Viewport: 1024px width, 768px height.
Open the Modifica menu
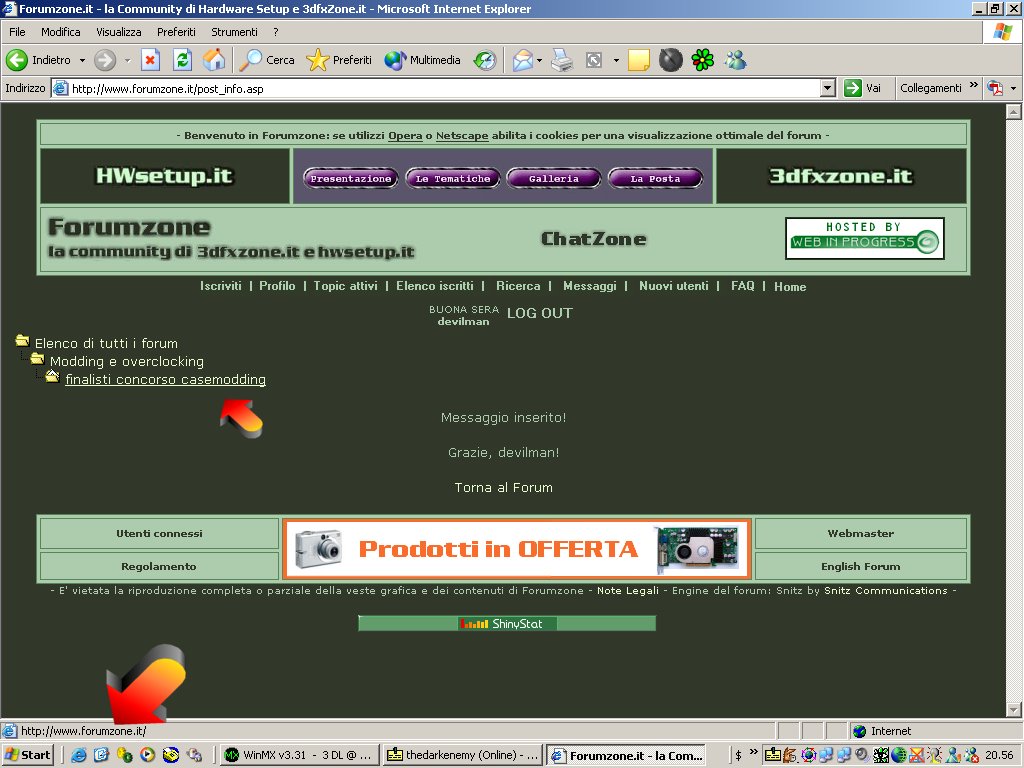pyautogui.click(x=61, y=32)
